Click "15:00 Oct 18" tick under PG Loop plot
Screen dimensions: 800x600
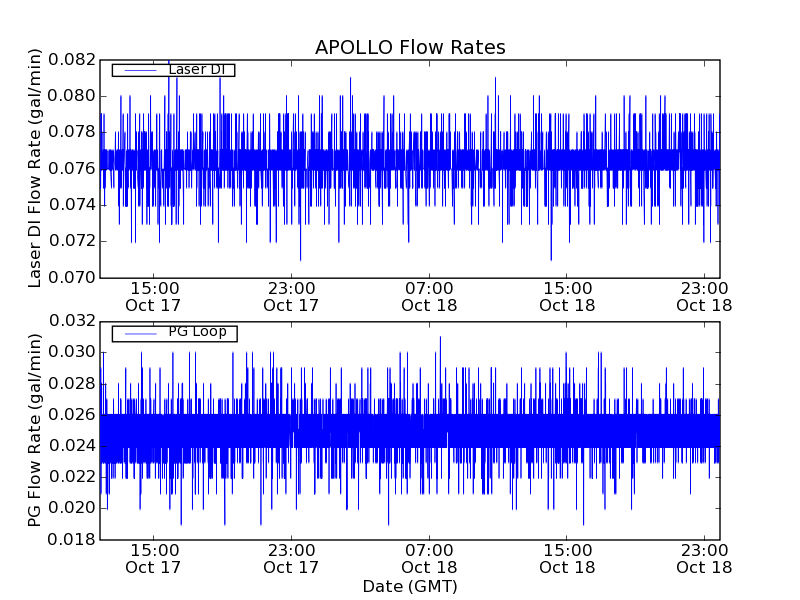[567, 559]
